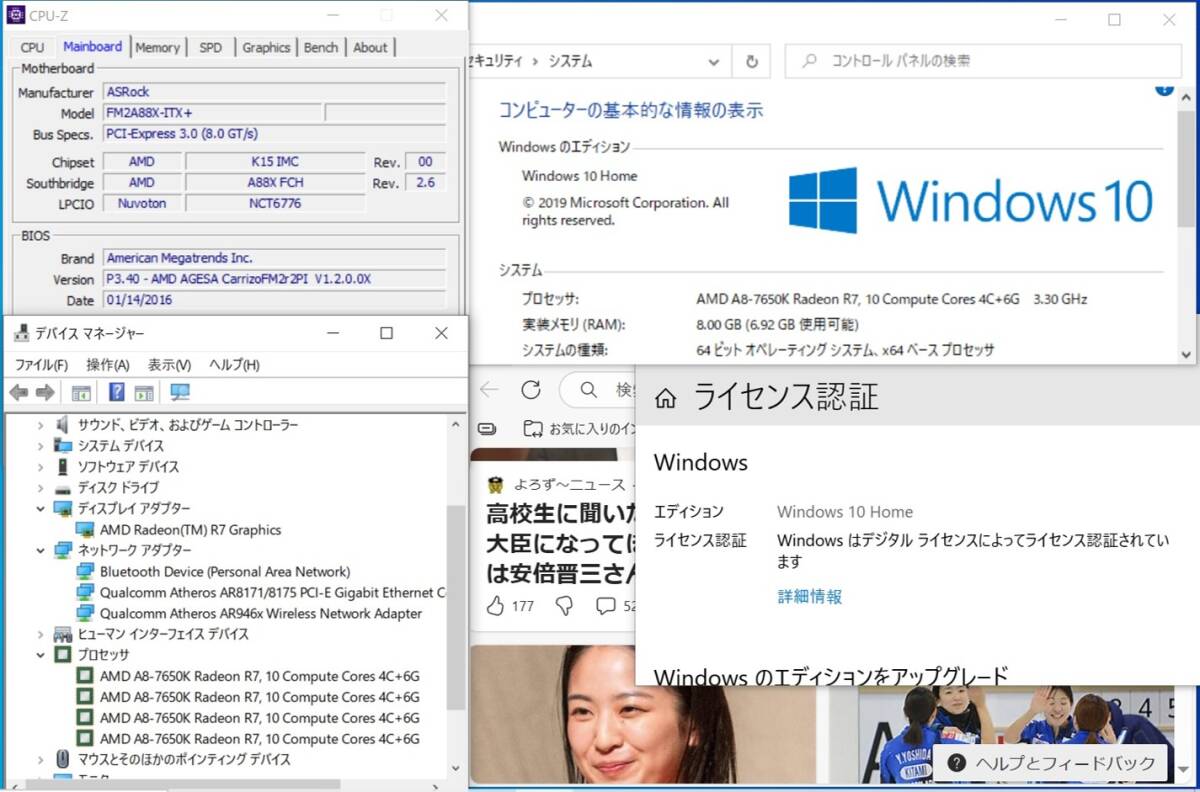Click the favorites folder icon in the browser bar
This screenshot has height=792, width=1200.
[x=534, y=429]
